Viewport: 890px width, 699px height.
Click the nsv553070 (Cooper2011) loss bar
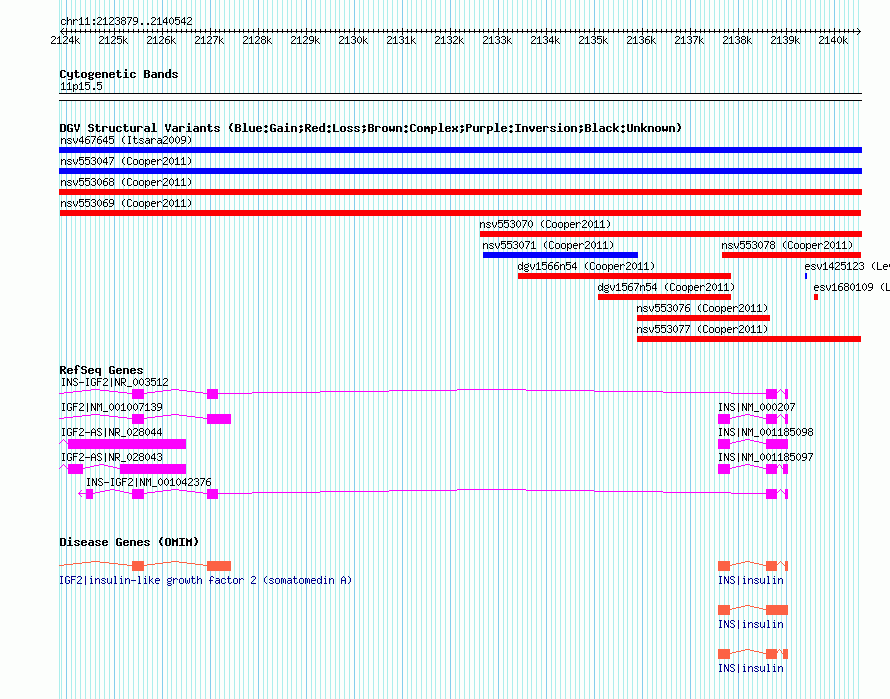671,234
